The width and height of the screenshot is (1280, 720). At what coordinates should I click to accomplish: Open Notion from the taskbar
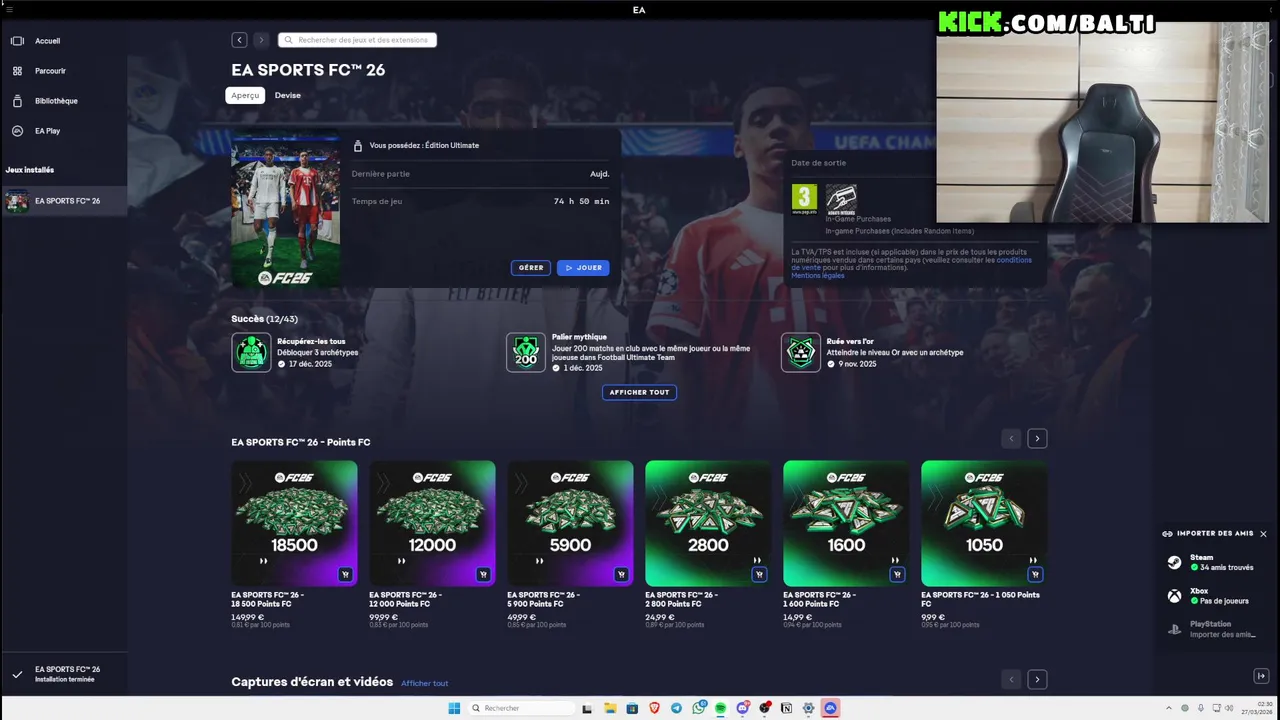pyautogui.click(x=786, y=708)
